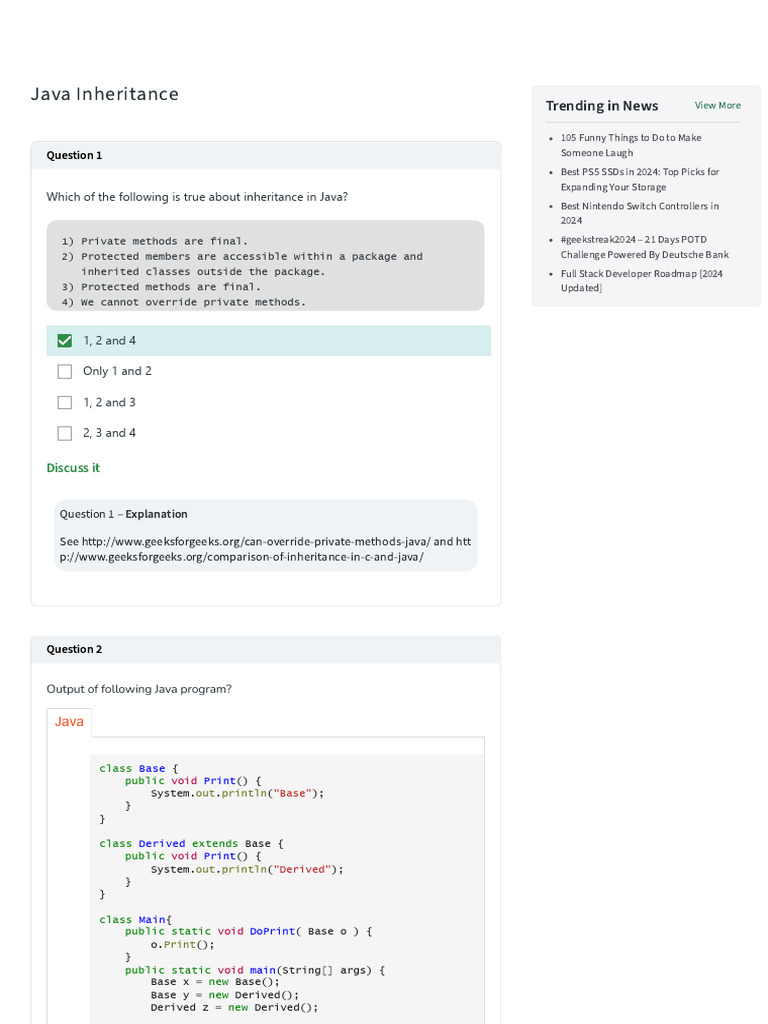This screenshot has width=768, height=1024.
Task: Click the "Question 2" header bar
Action: coord(265,649)
